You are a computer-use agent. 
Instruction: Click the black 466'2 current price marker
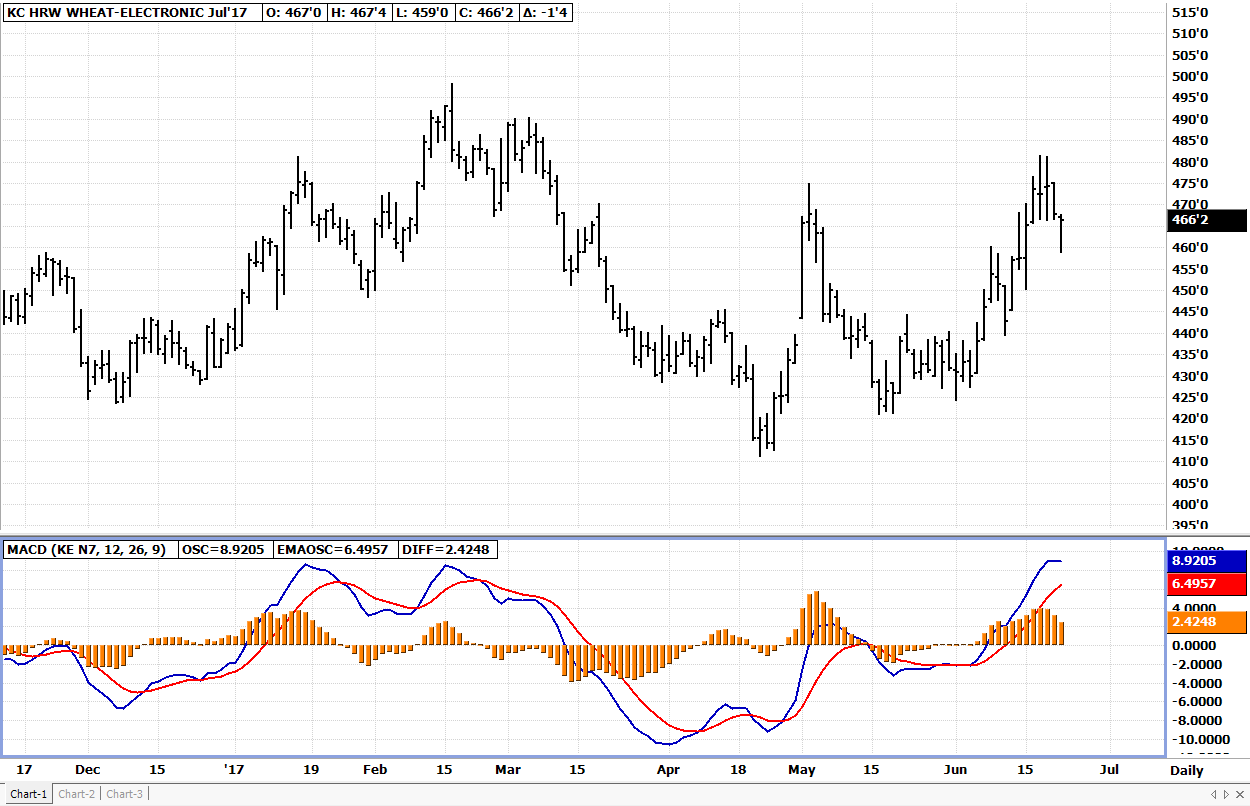click(1207, 221)
